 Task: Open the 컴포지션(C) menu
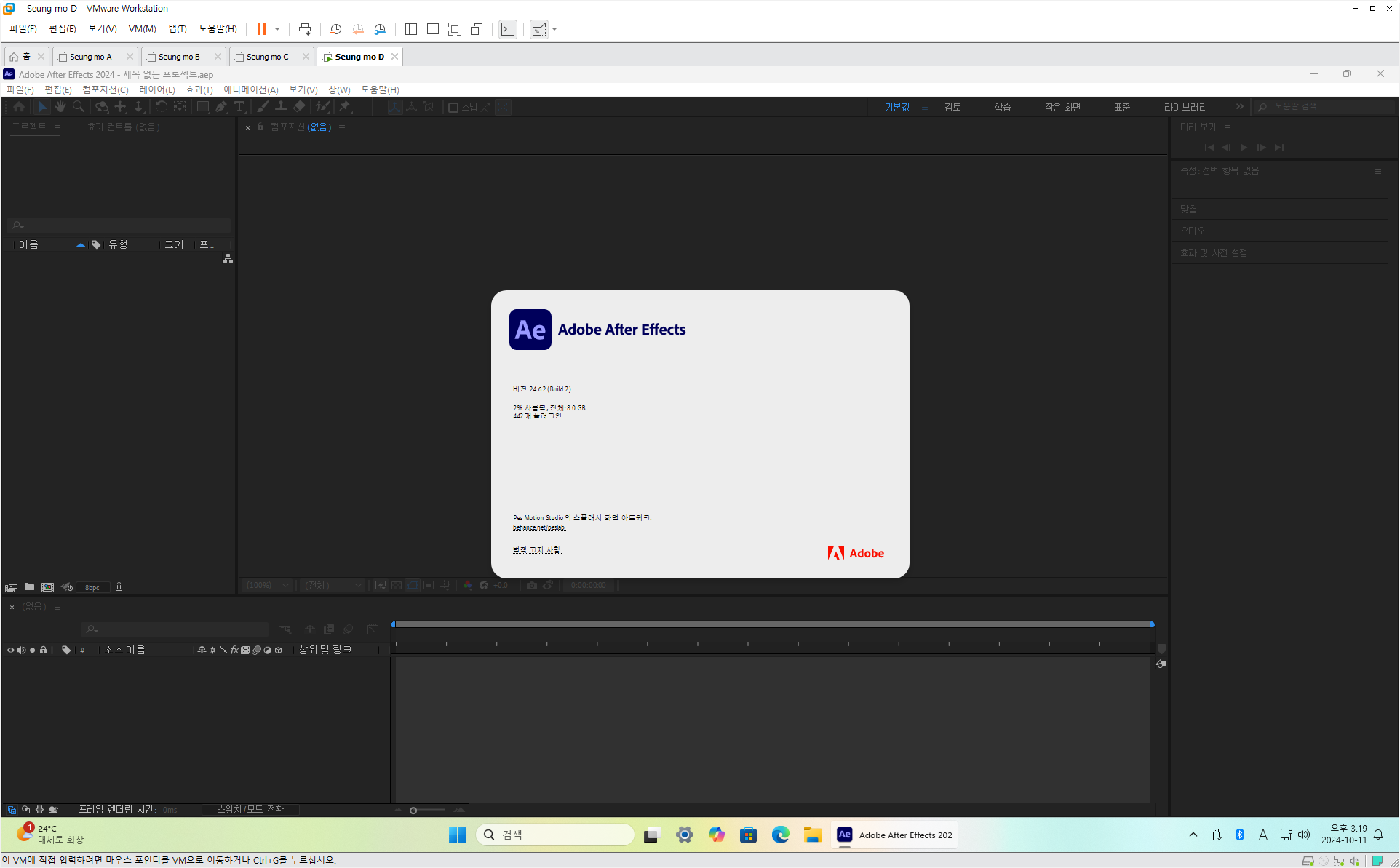click(x=106, y=89)
